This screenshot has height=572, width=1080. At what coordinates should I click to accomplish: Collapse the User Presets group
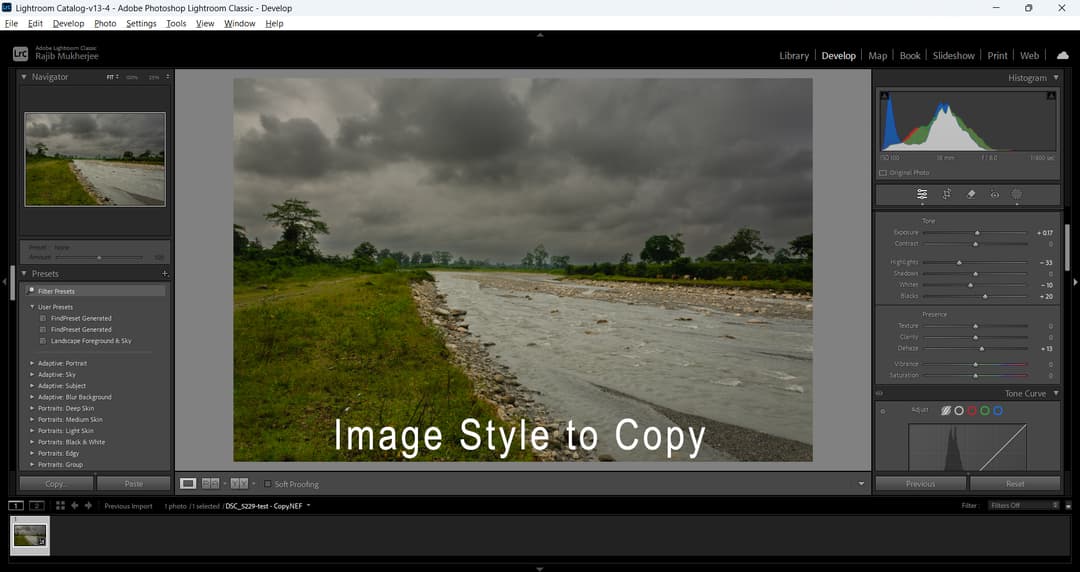[x=32, y=307]
